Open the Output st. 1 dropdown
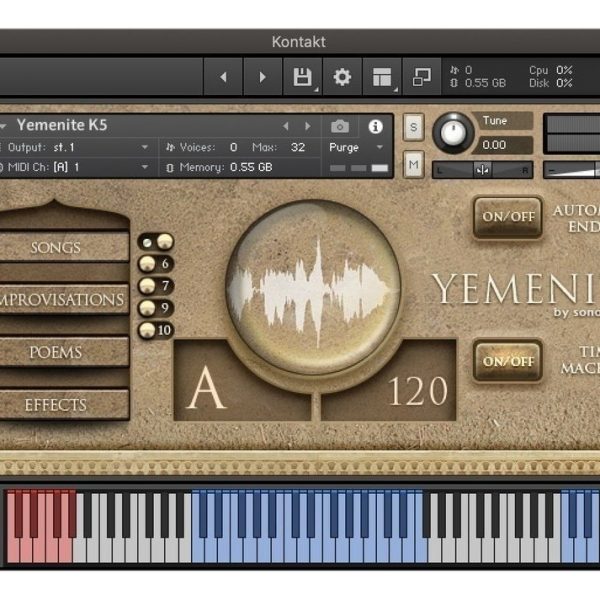 point(78,147)
